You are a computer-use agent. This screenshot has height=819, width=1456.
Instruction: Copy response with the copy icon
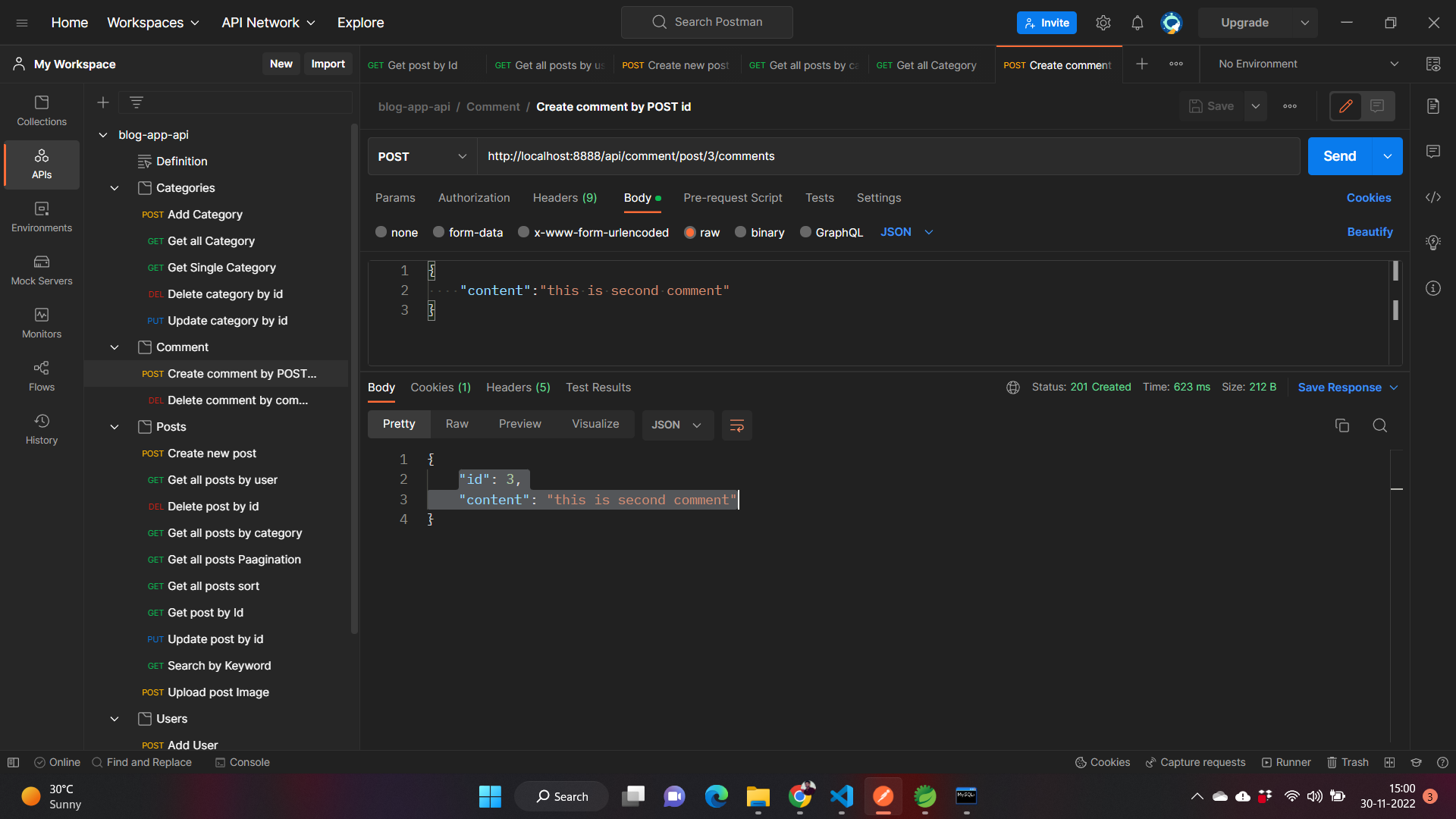tap(1341, 425)
